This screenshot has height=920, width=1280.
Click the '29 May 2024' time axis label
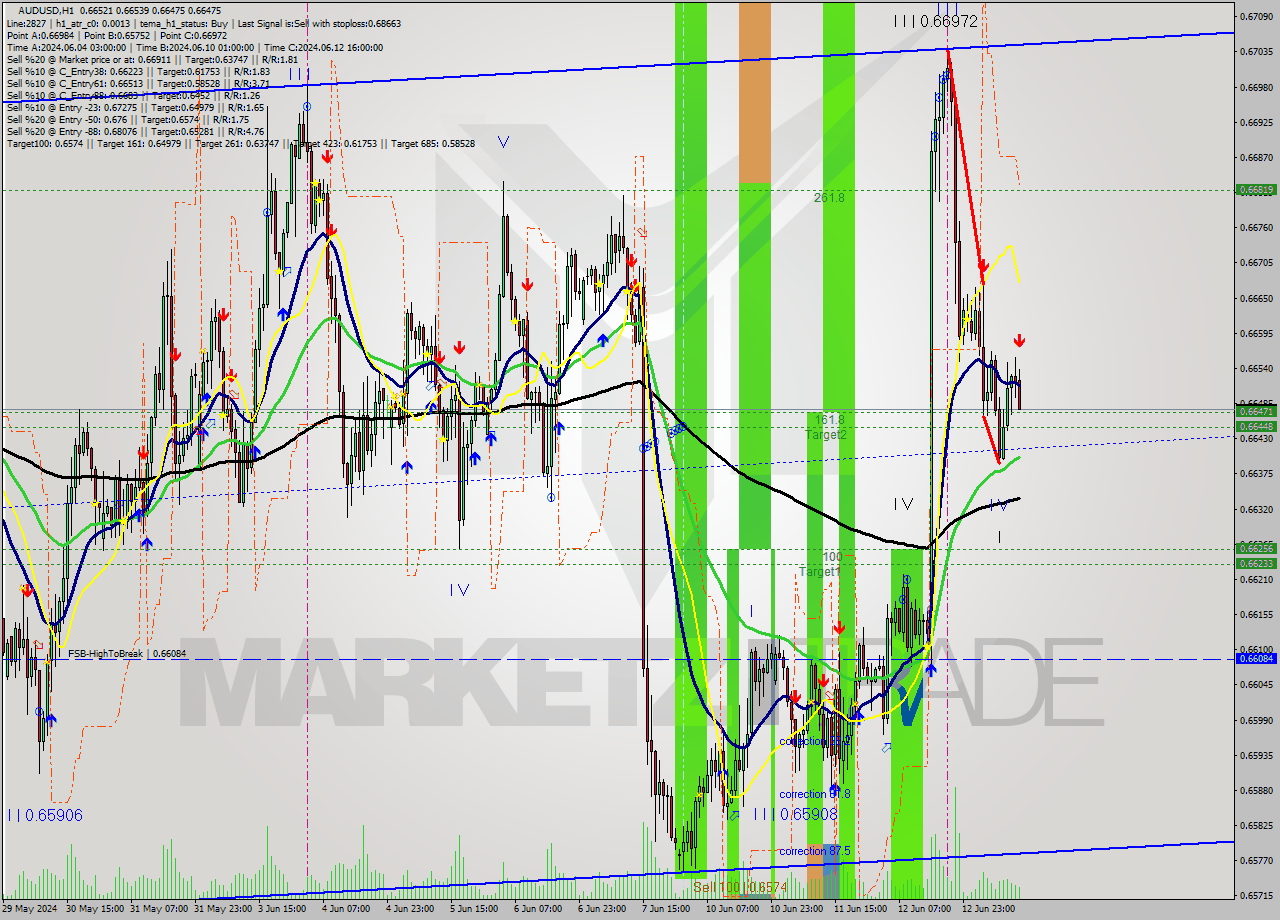[30, 909]
